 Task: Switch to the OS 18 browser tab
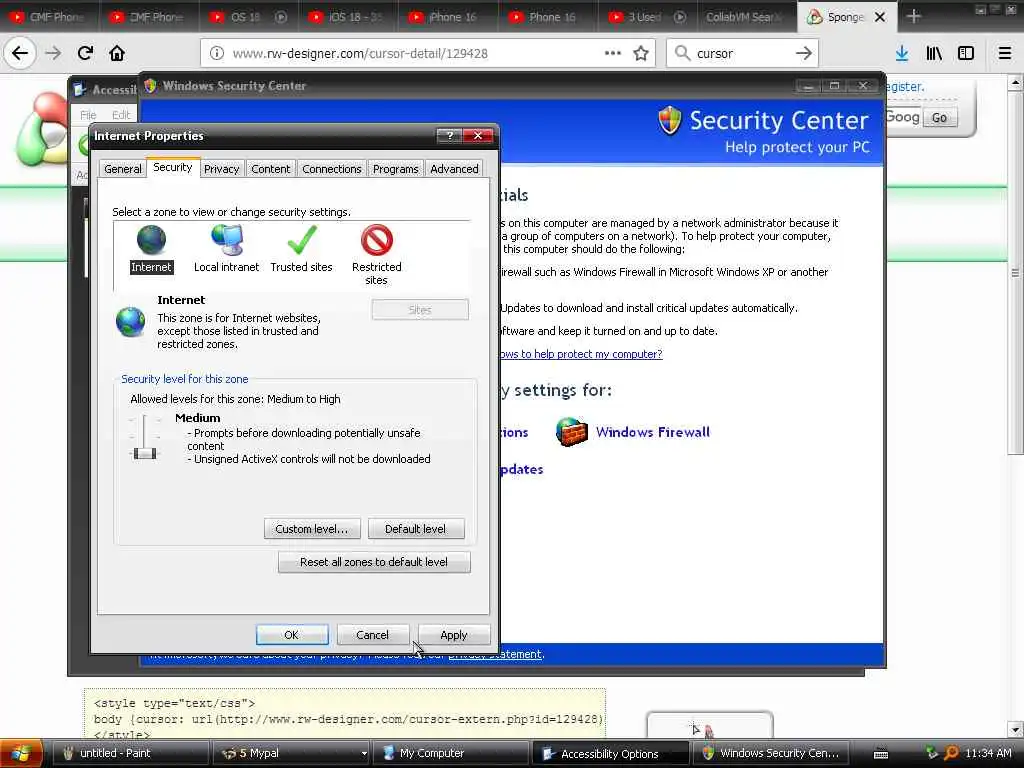click(248, 17)
